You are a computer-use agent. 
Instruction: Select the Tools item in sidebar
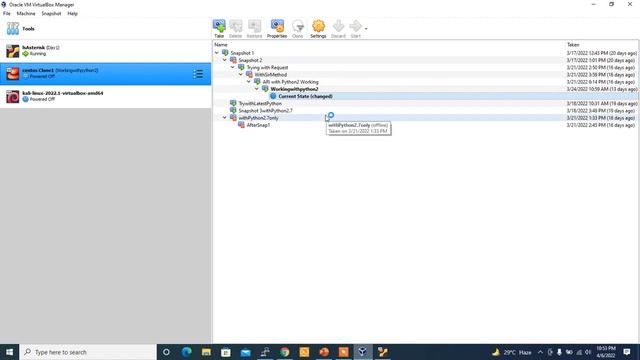[105, 29]
